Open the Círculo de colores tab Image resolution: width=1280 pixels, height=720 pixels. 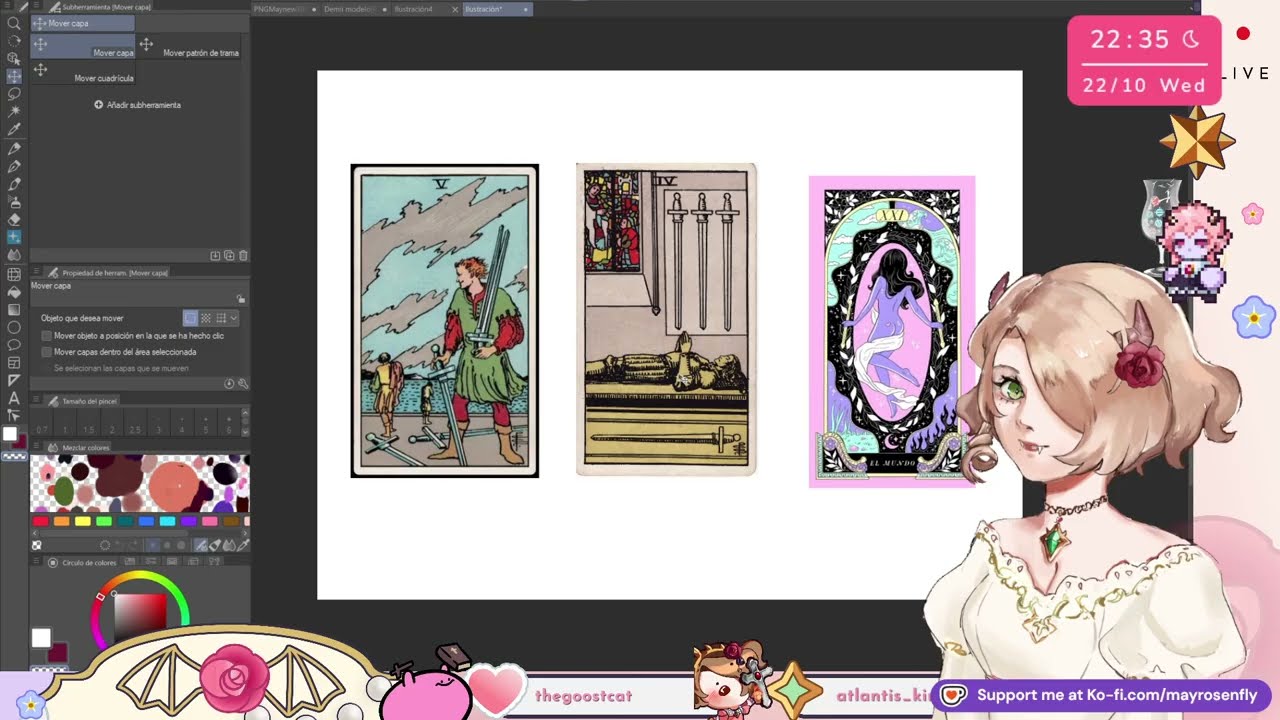click(x=83, y=562)
